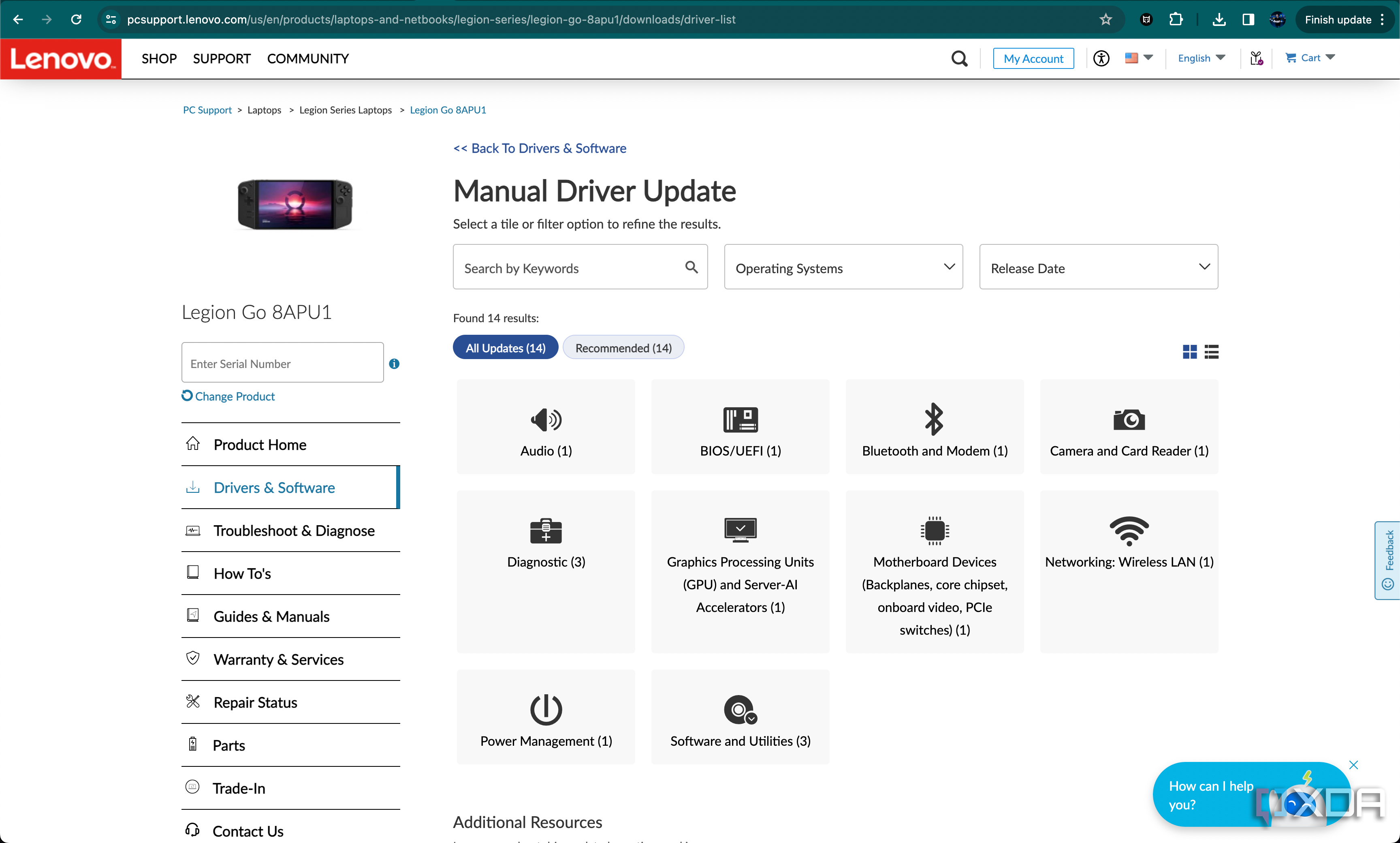Select the Networking: Wireless LAN tile
The width and height of the screenshot is (1400, 843).
pos(1129,571)
